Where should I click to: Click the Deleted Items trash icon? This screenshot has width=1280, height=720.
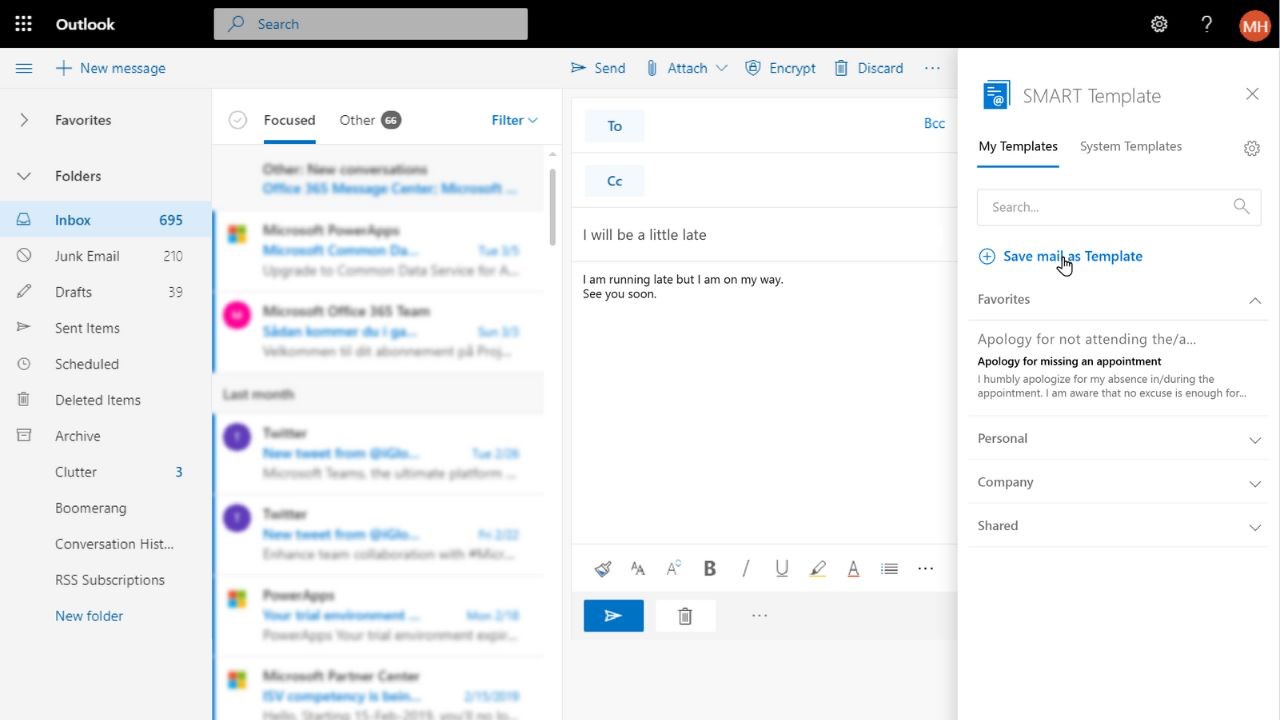24,400
